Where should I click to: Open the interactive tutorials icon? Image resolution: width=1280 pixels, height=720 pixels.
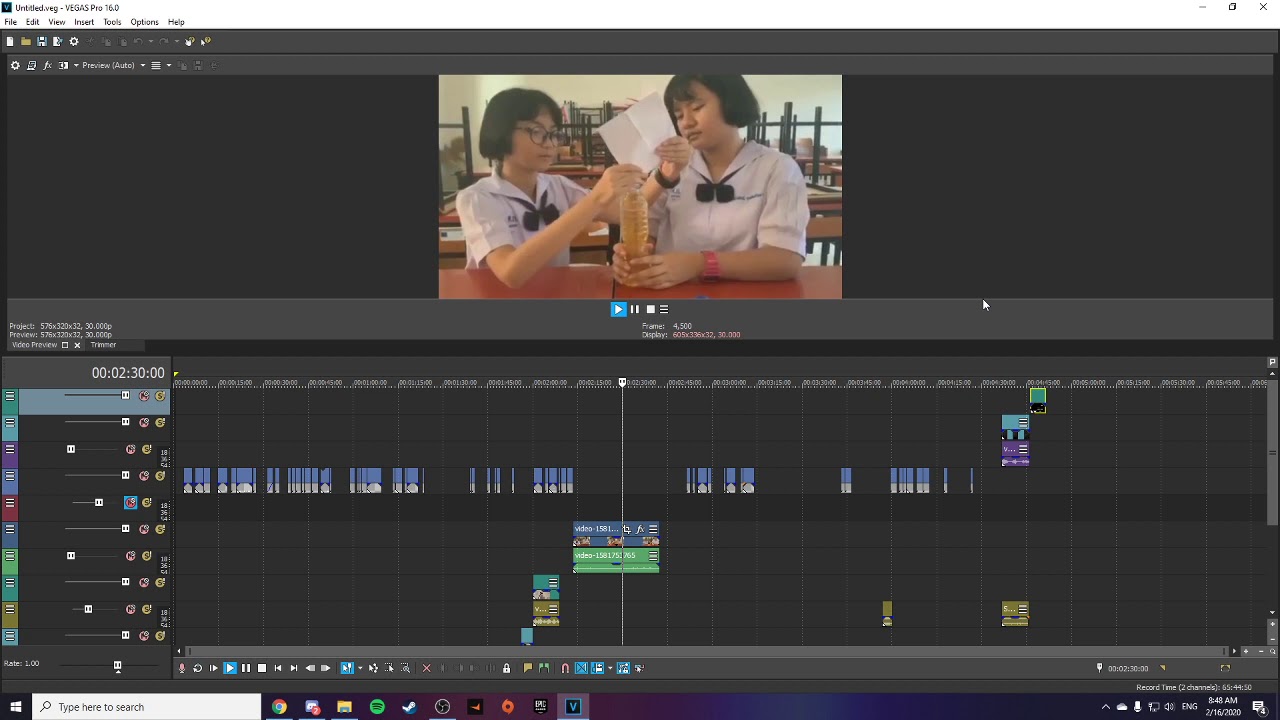[x=189, y=41]
